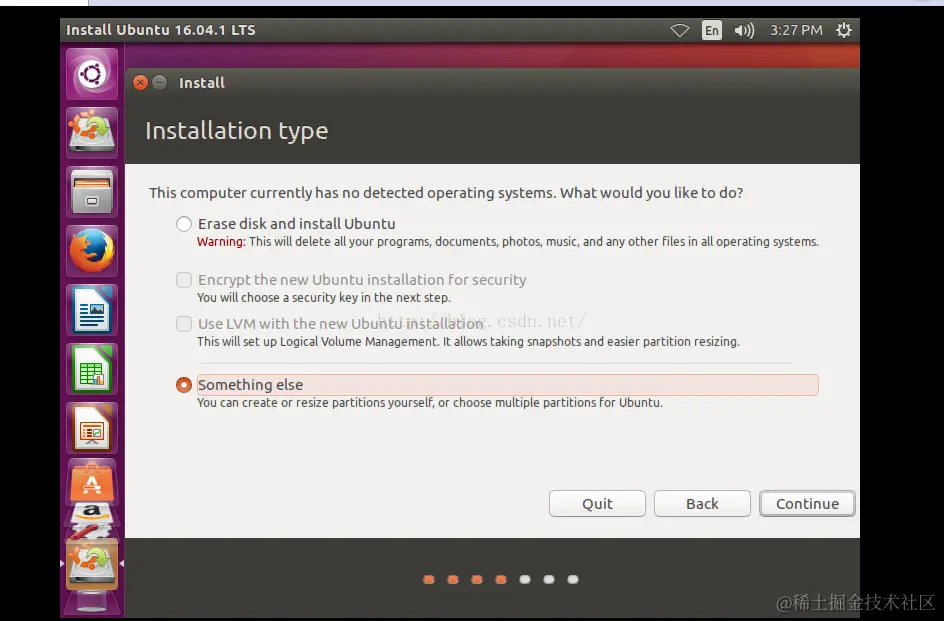Screen dimensions: 944x621
Task: Select the Erase disk and install Ubuntu option
Action: click(183, 223)
